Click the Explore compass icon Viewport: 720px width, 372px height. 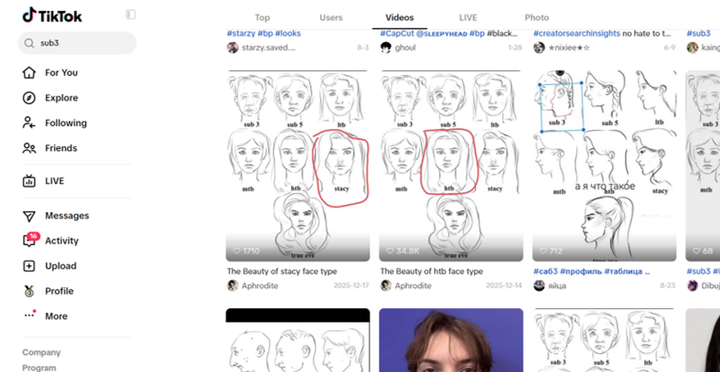tap(29, 98)
